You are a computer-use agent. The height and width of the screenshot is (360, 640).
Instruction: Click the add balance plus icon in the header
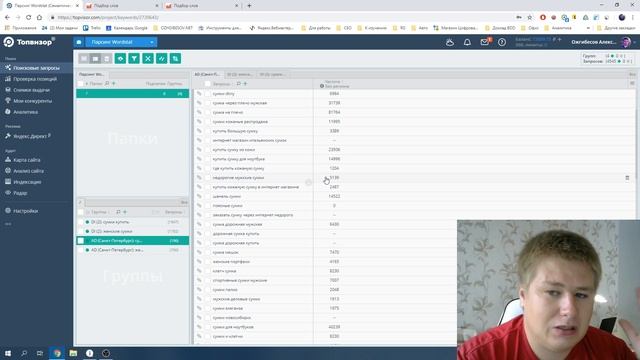coord(560,39)
